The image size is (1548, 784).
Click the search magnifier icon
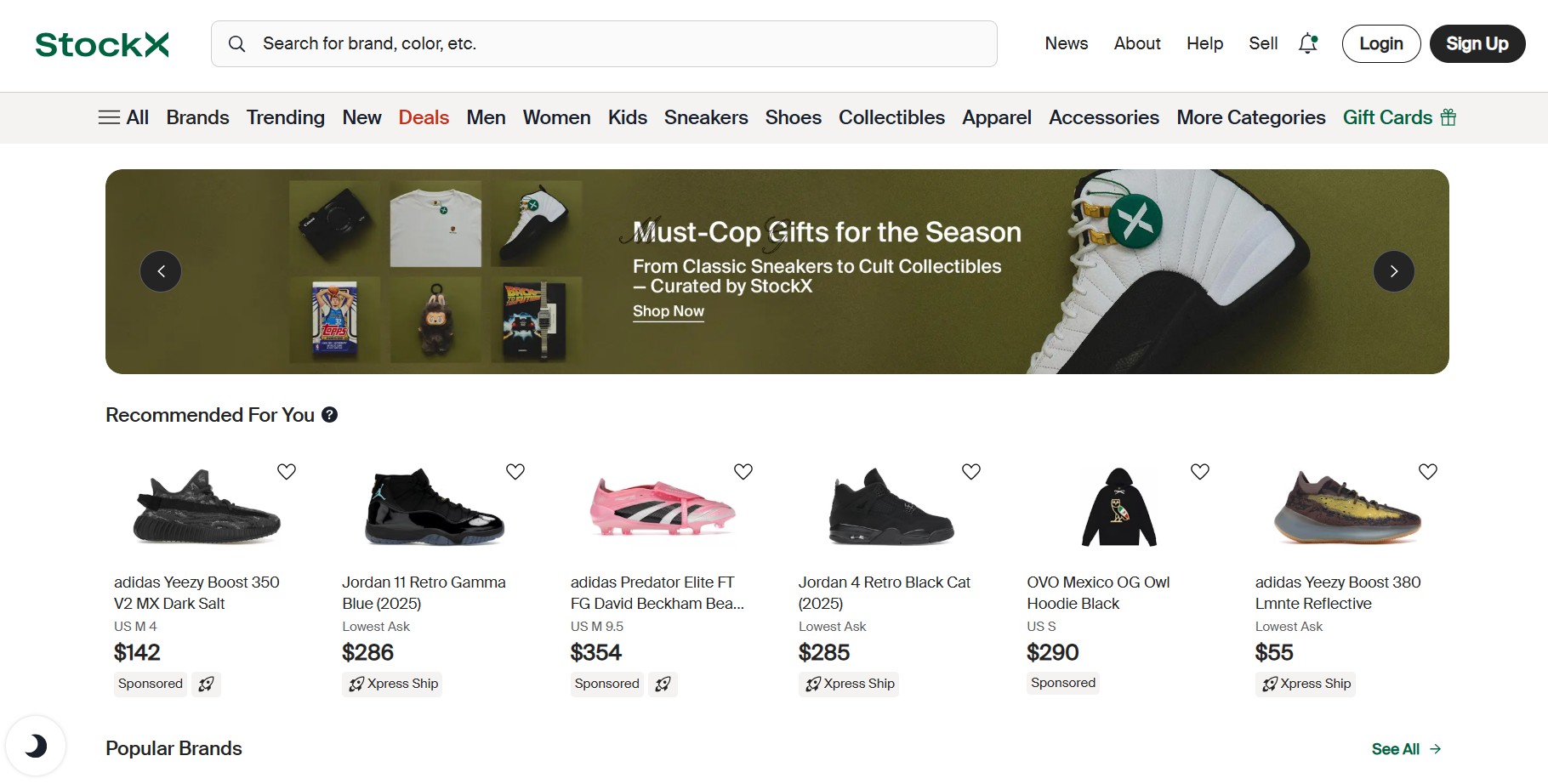237,43
